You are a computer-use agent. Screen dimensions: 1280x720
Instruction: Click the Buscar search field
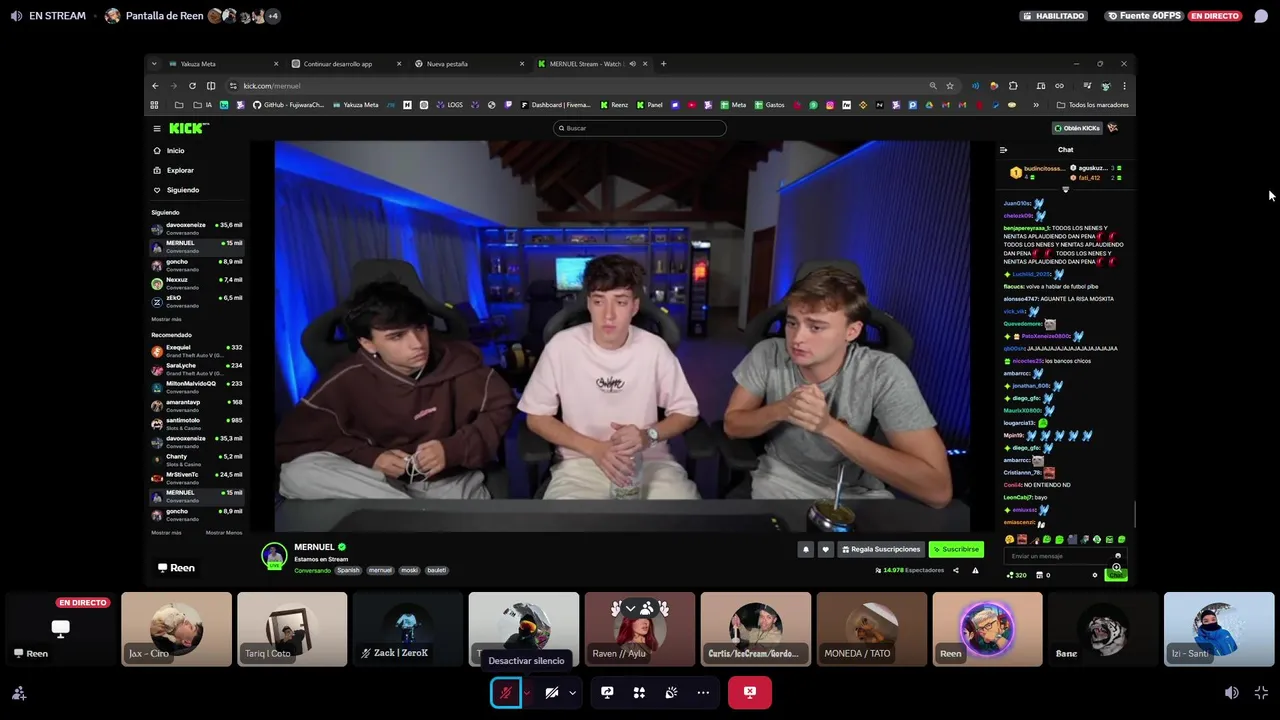pos(640,128)
